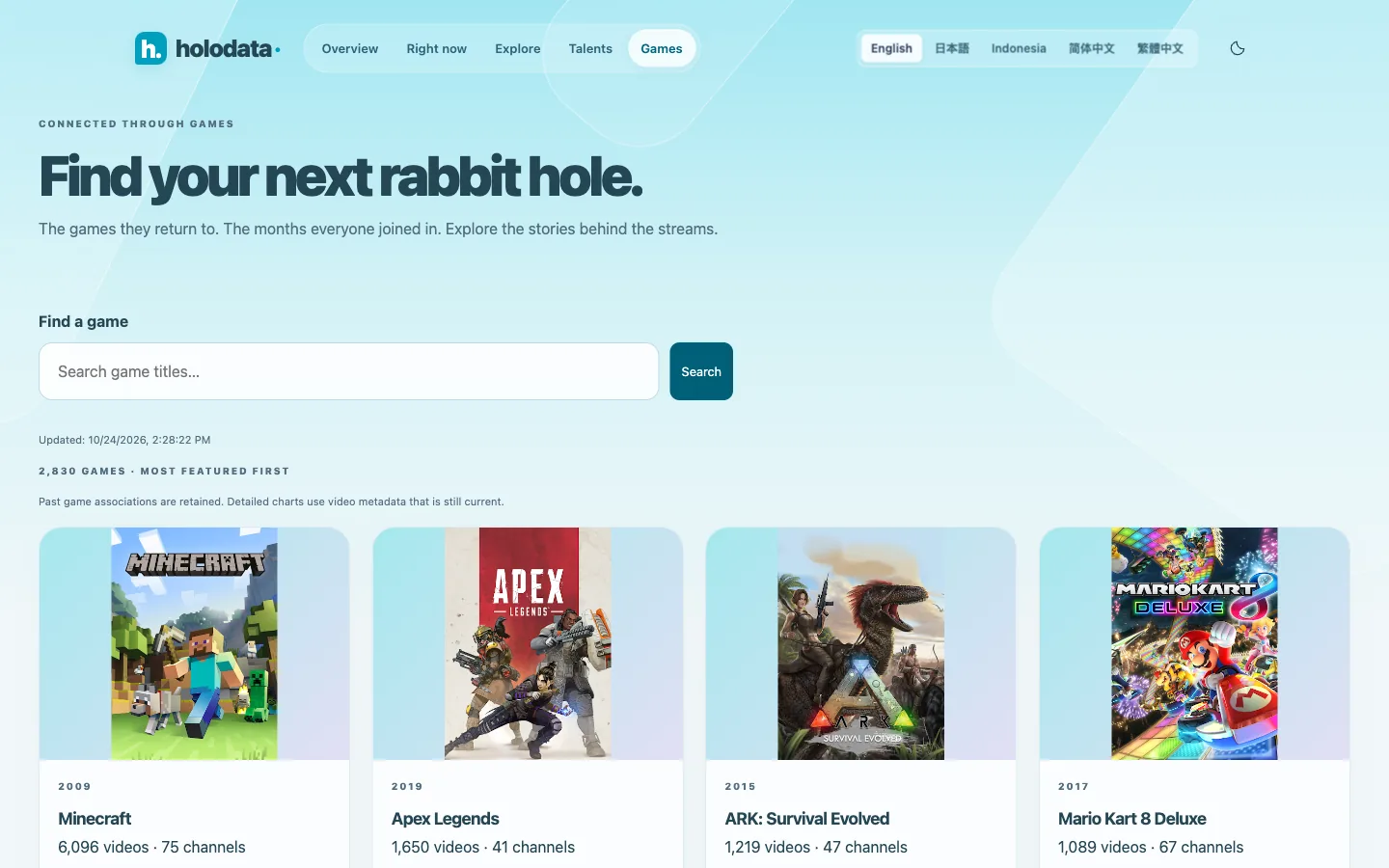Click the 'Find your next rabbit hole.' heading

point(340,176)
